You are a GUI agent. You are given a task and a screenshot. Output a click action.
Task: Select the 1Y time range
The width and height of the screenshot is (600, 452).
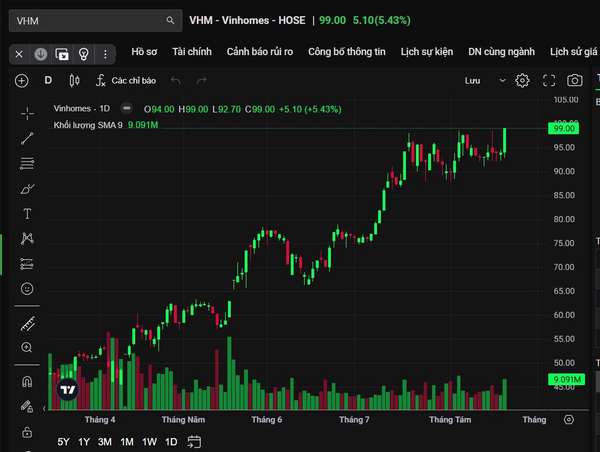[84, 442]
